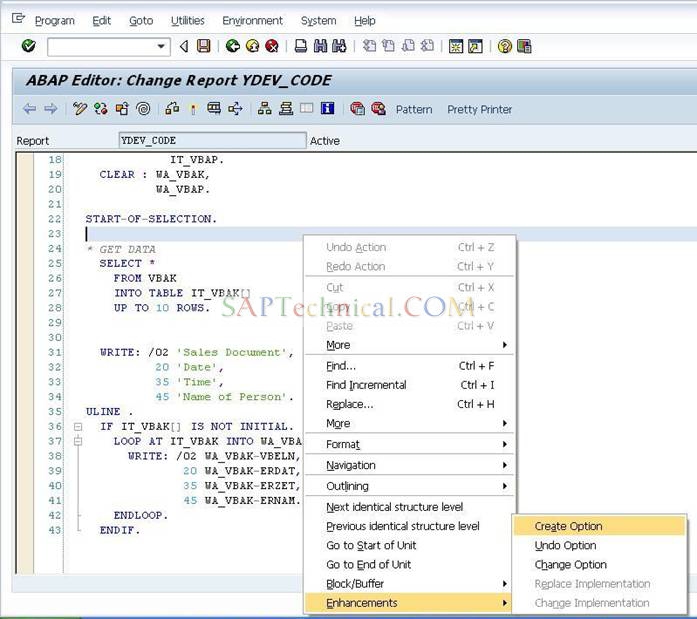Click the Print icon
This screenshot has height=619, width=697.
click(301, 46)
